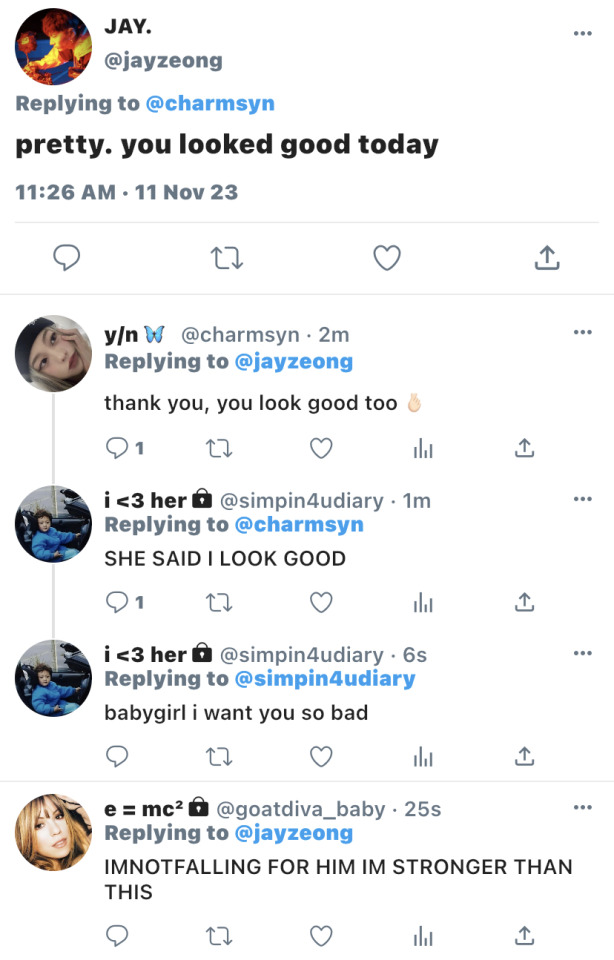Image resolution: width=614 pixels, height=960 pixels.
Task: Like y/n's "thank you" reply
Action: coord(320,449)
